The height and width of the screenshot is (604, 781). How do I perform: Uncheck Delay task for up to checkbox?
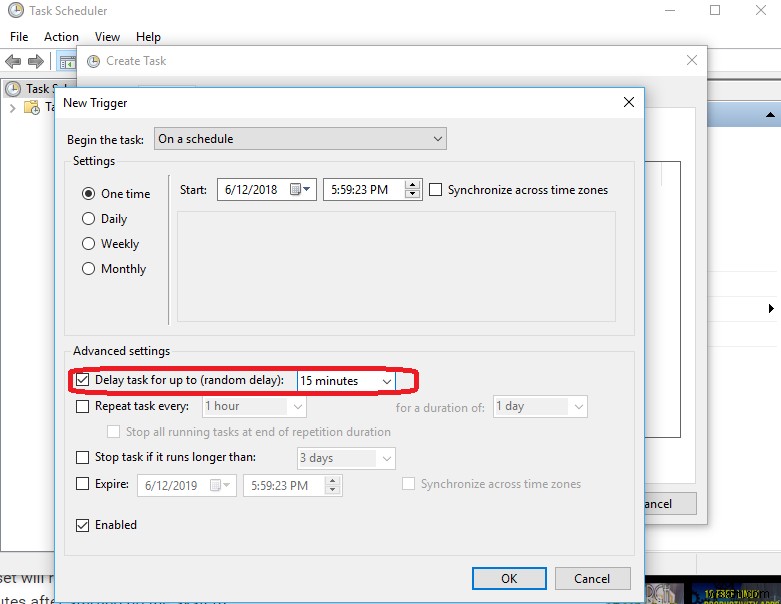click(82, 380)
